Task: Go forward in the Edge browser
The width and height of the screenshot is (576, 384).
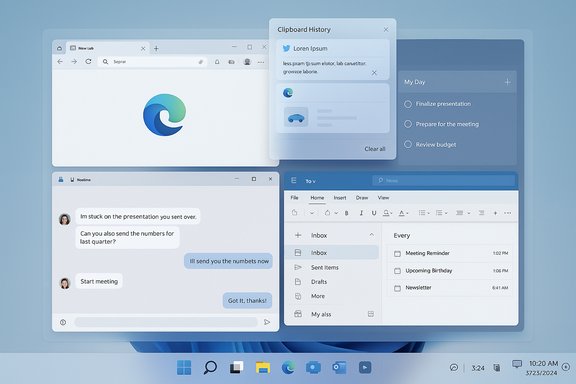Action: pyautogui.click(x=74, y=62)
